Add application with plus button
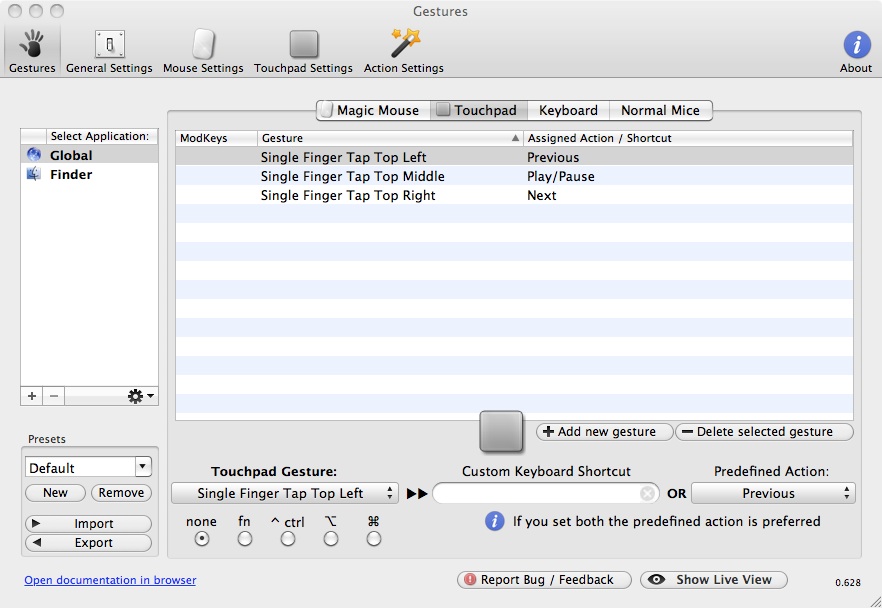 (x=32, y=396)
